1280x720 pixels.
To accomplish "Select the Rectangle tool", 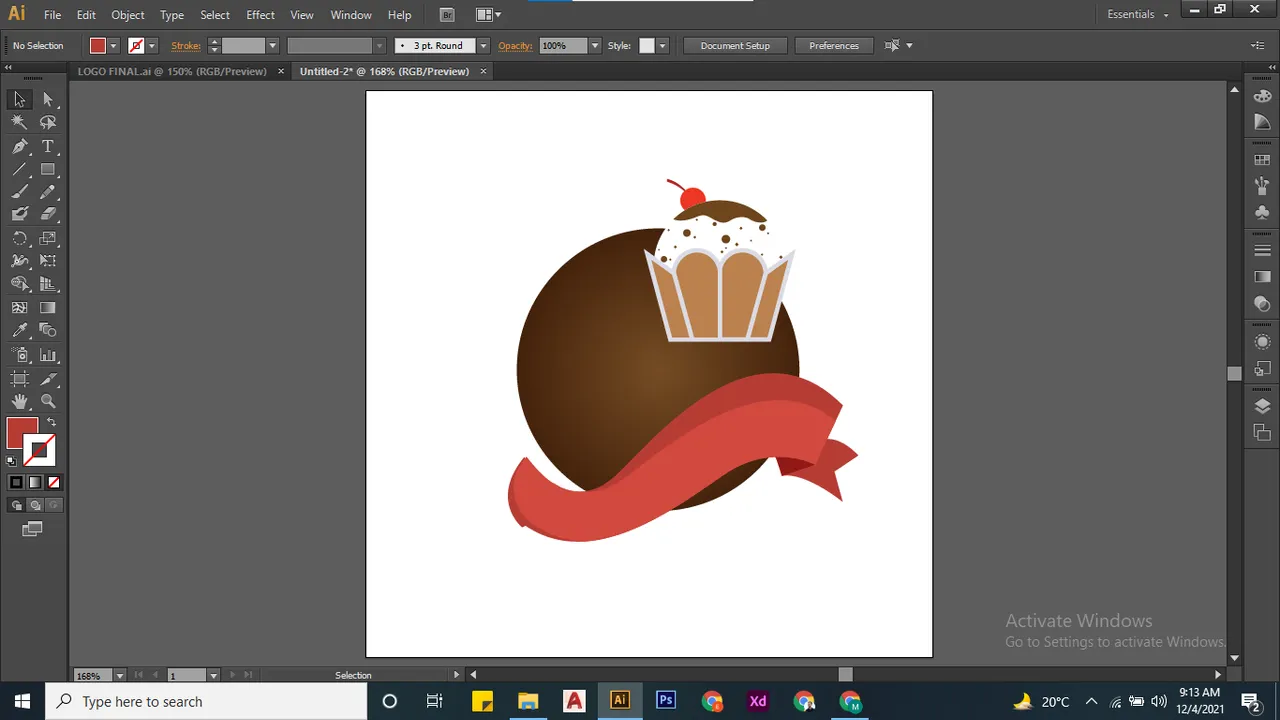I will coord(48,169).
